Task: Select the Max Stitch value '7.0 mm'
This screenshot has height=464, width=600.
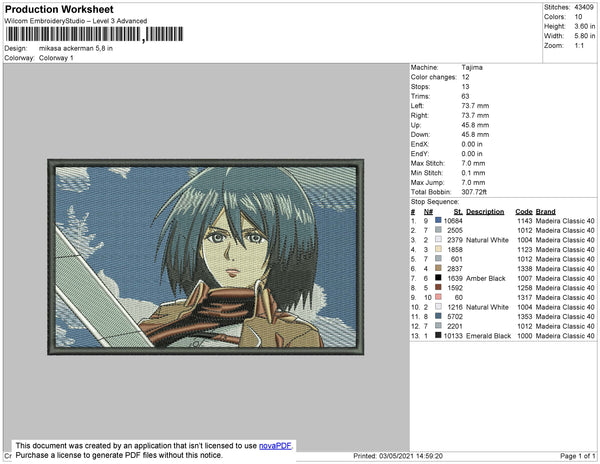Action: [473, 163]
